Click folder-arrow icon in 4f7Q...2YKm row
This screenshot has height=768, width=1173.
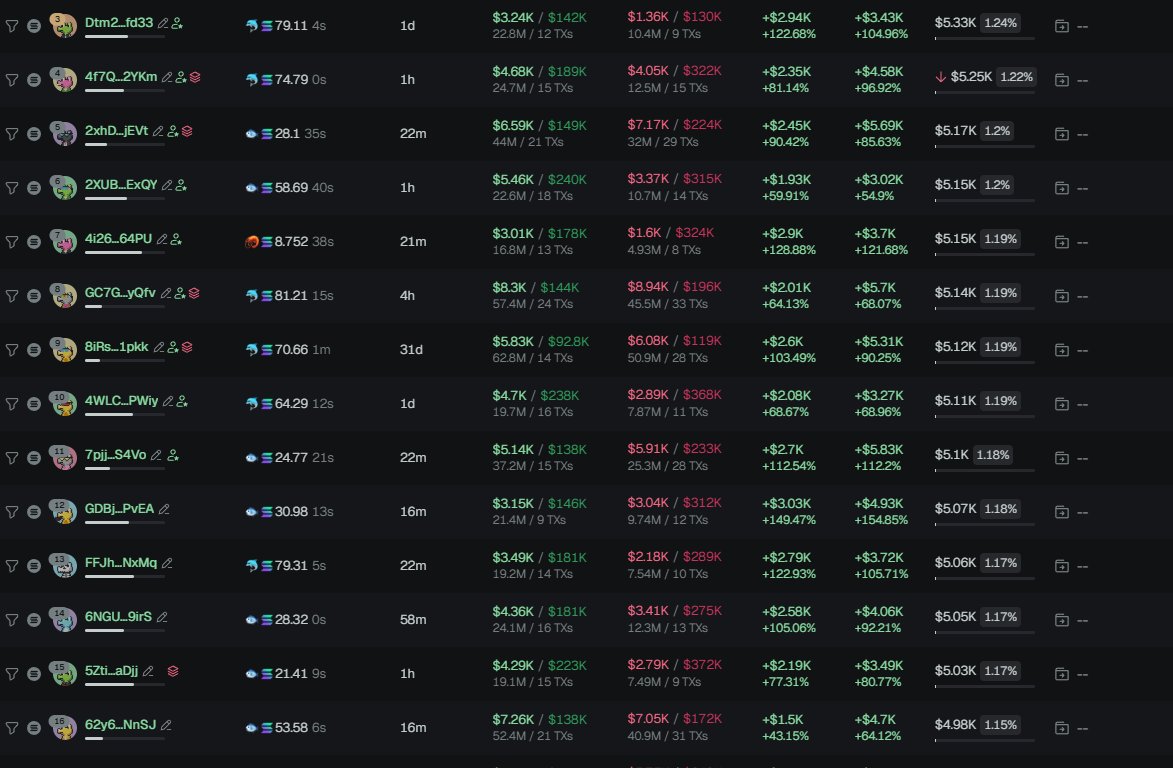(1062, 80)
